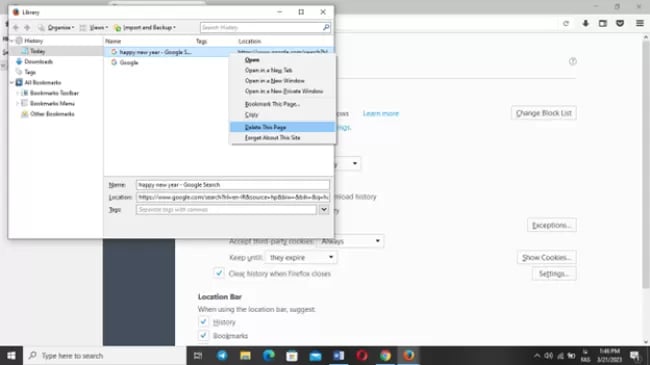Choose Open in a New Private Window
This screenshot has width=650, height=365.
coord(282,91)
